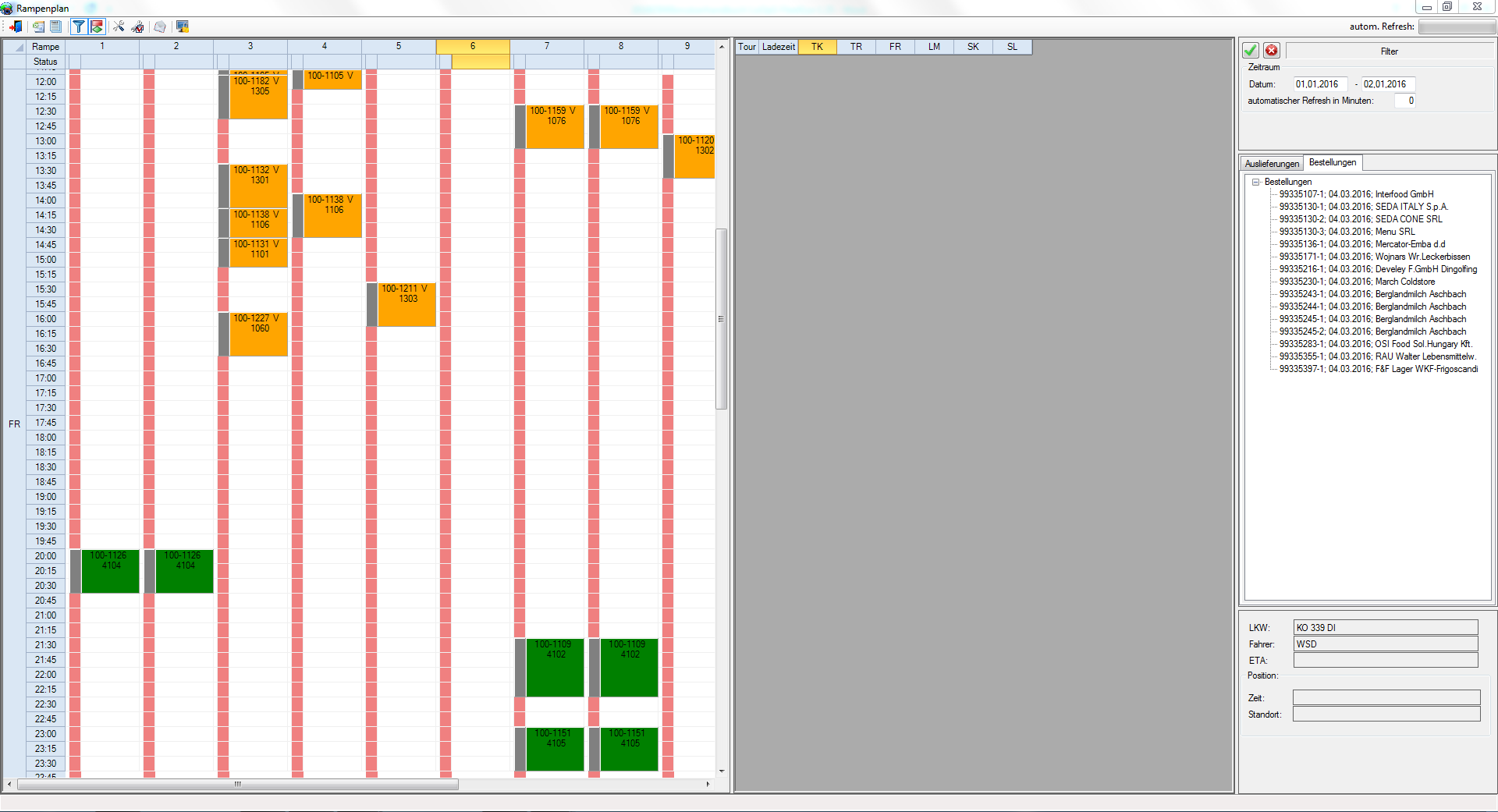Collapse the Bestellungen tree root node
This screenshot has height=812, width=1498.
[1256, 182]
